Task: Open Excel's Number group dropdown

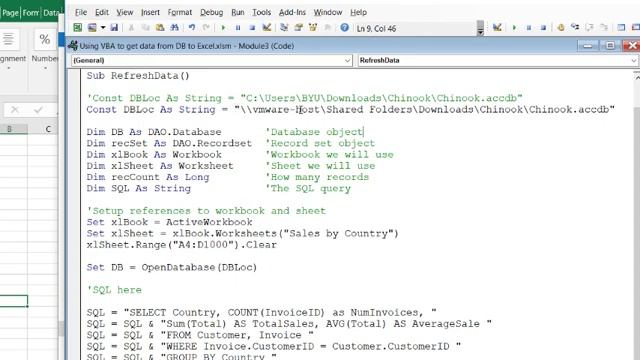Action: pyautogui.click(x=45, y=67)
